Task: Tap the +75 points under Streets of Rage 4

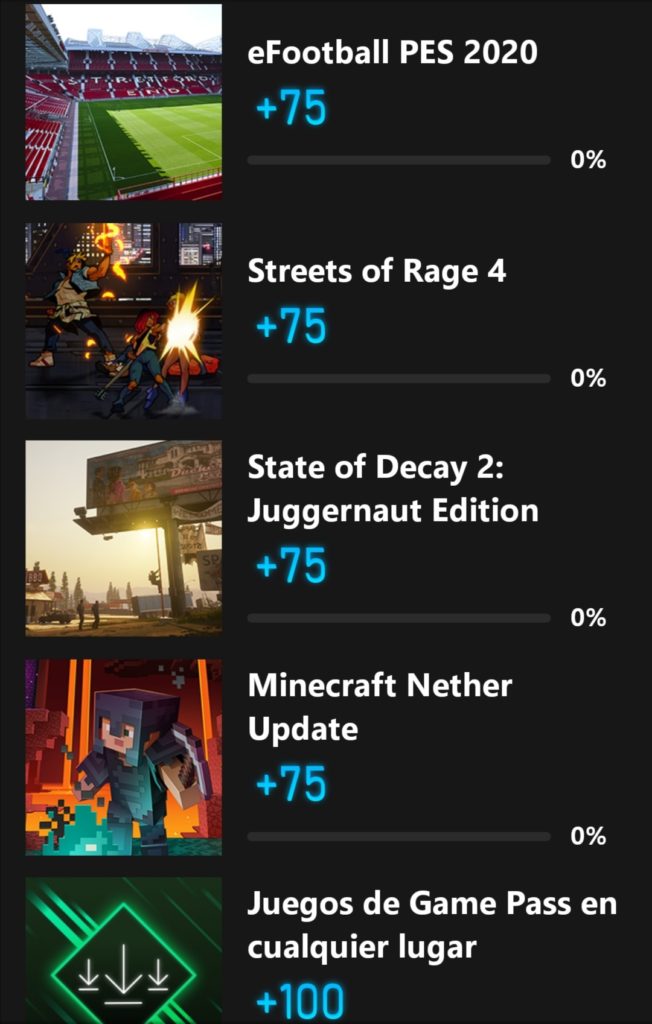Action: tap(291, 327)
